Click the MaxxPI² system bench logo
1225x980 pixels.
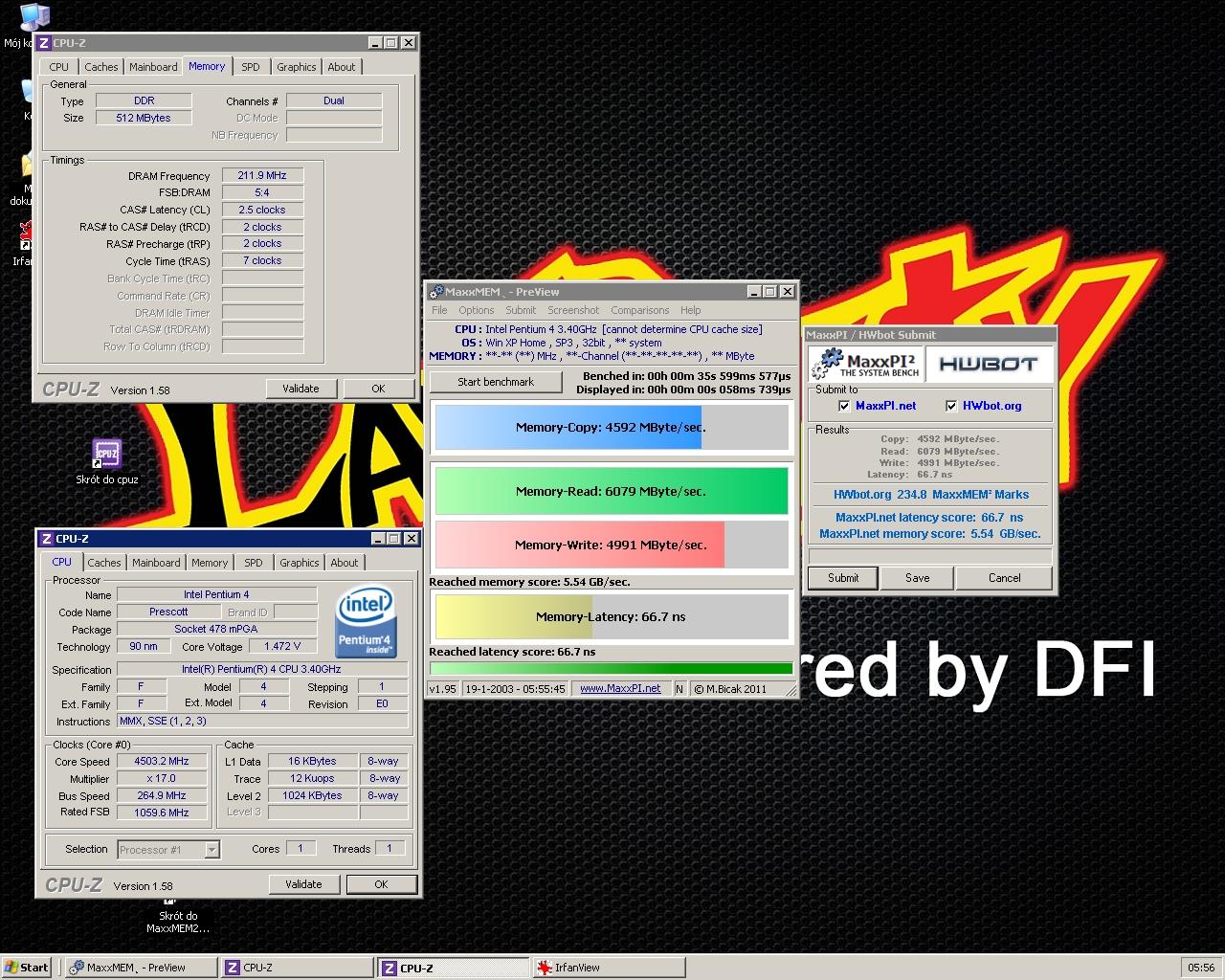865,365
